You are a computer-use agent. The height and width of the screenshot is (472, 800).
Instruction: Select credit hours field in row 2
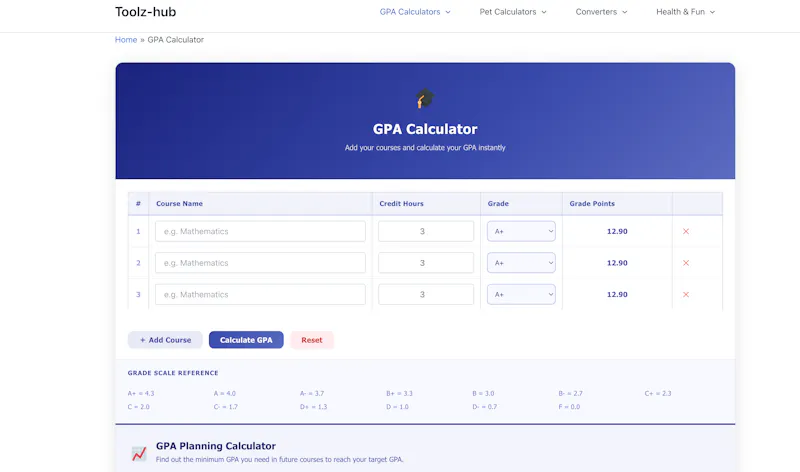(x=426, y=263)
